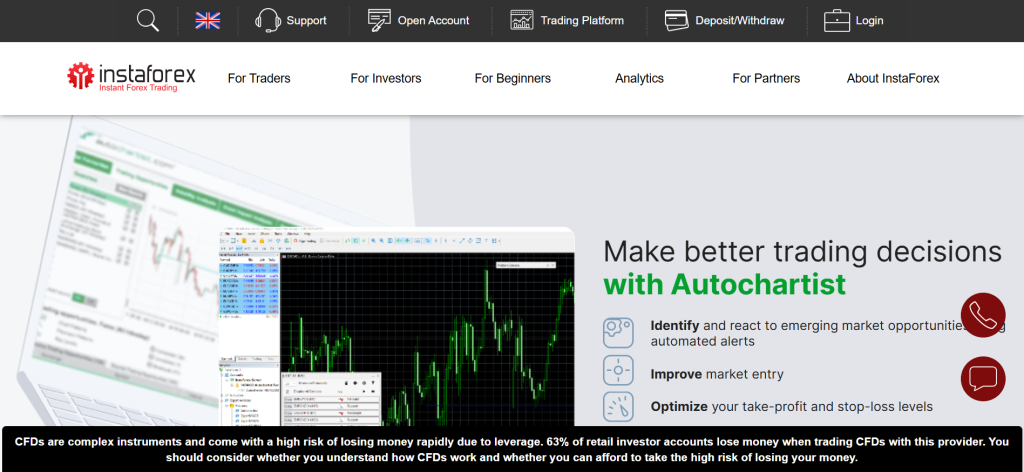The height and width of the screenshot is (472, 1024).
Task: Click the Support link text
Action: (307, 21)
